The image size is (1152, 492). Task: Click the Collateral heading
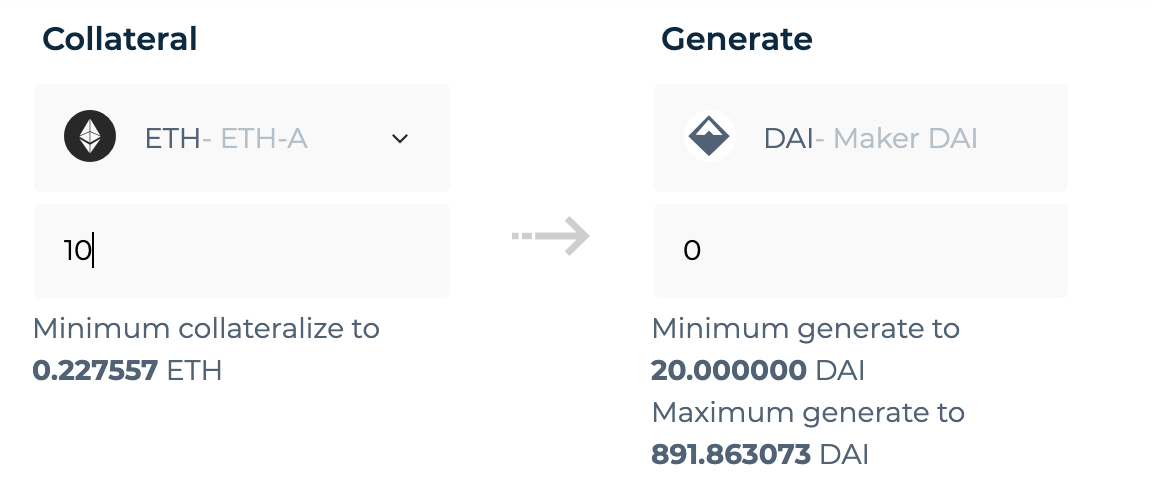(120, 39)
